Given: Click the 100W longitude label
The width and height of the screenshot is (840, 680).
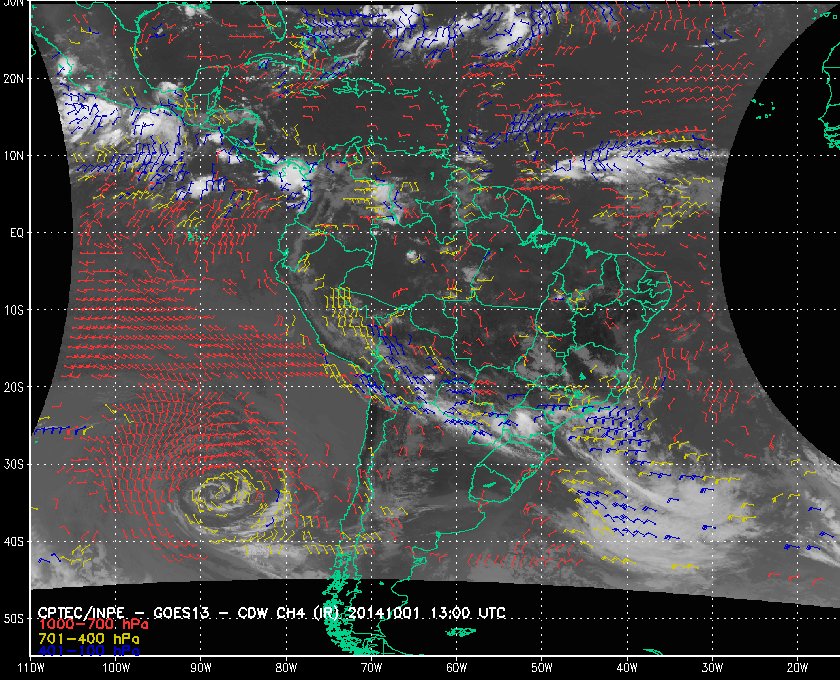Looking at the screenshot, I should [116, 668].
